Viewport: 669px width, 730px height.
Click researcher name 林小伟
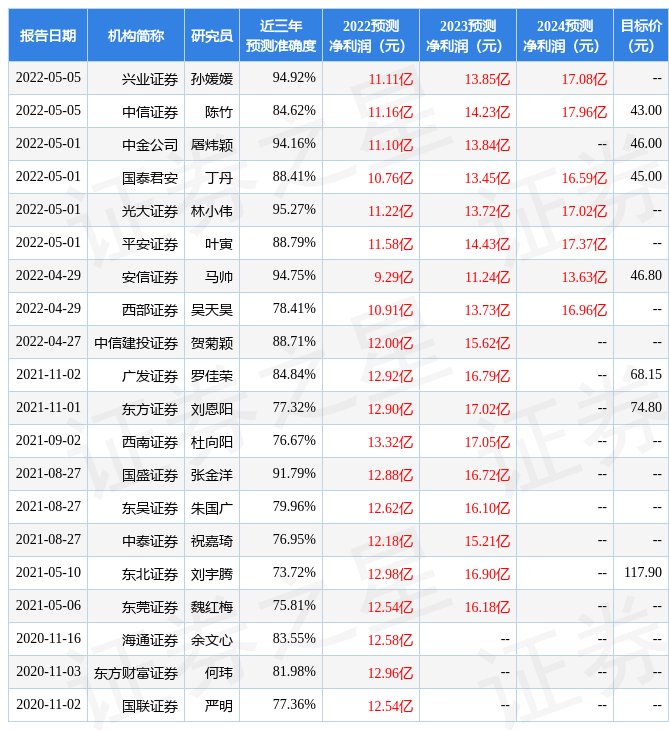coord(212,211)
